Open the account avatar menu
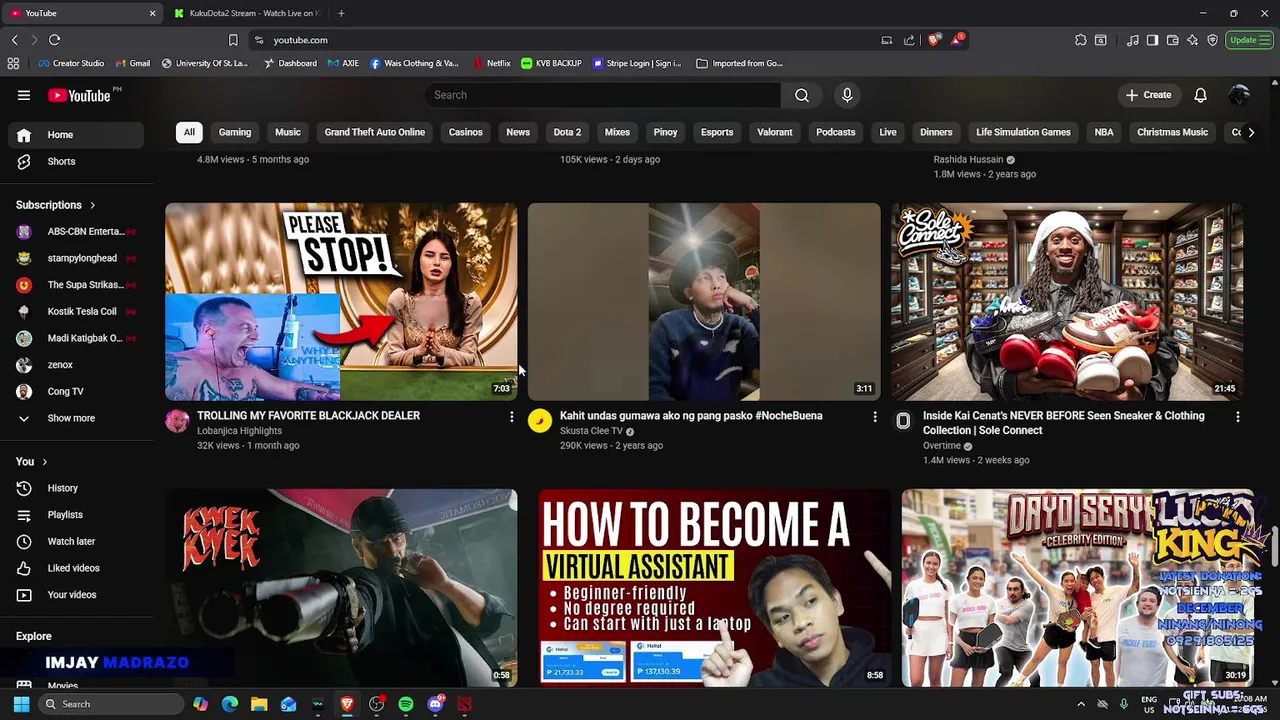 pyautogui.click(x=1239, y=95)
